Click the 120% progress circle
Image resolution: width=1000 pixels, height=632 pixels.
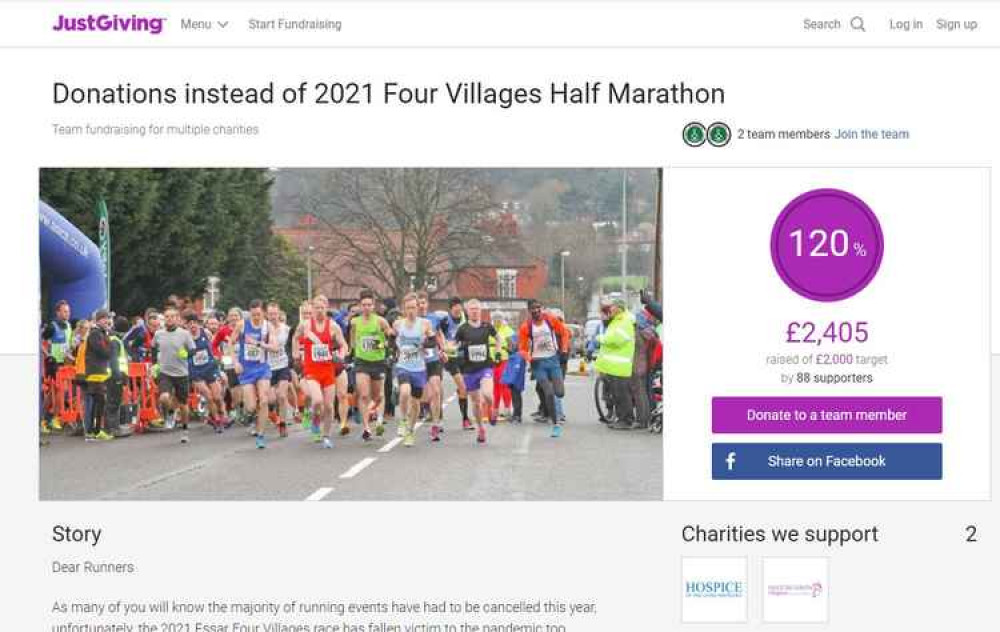(x=827, y=244)
